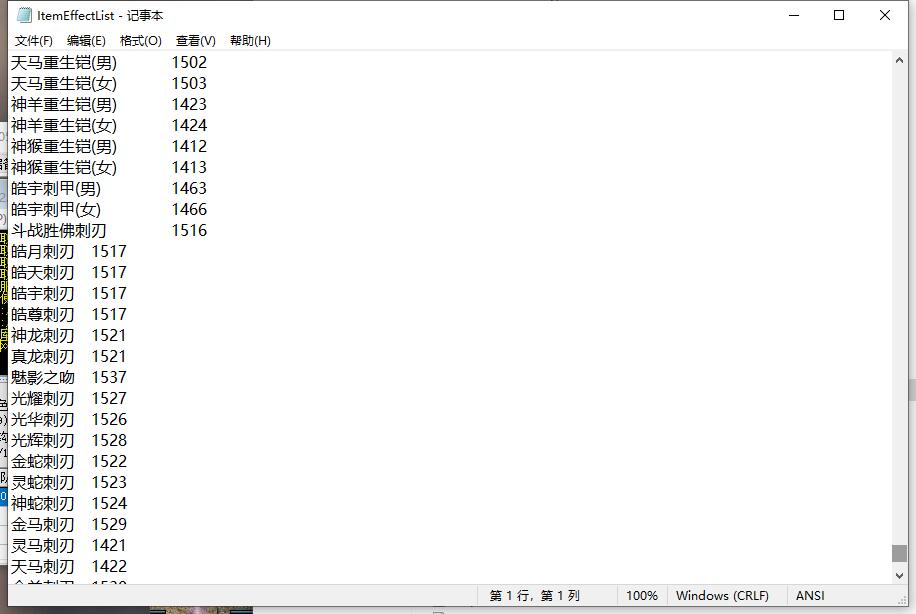Click the scroll down arrow
The width and height of the screenshot is (916, 614).
pos(899,575)
